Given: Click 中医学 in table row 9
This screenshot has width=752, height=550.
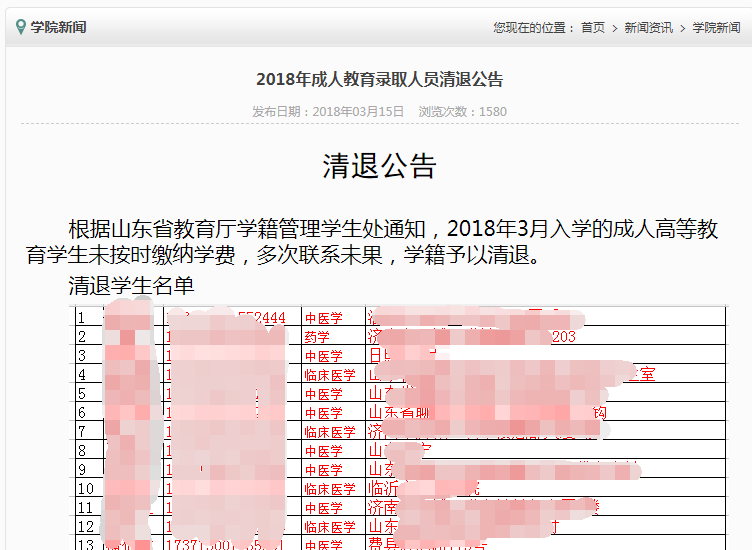Looking at the screenshot, I should [324, 470].
